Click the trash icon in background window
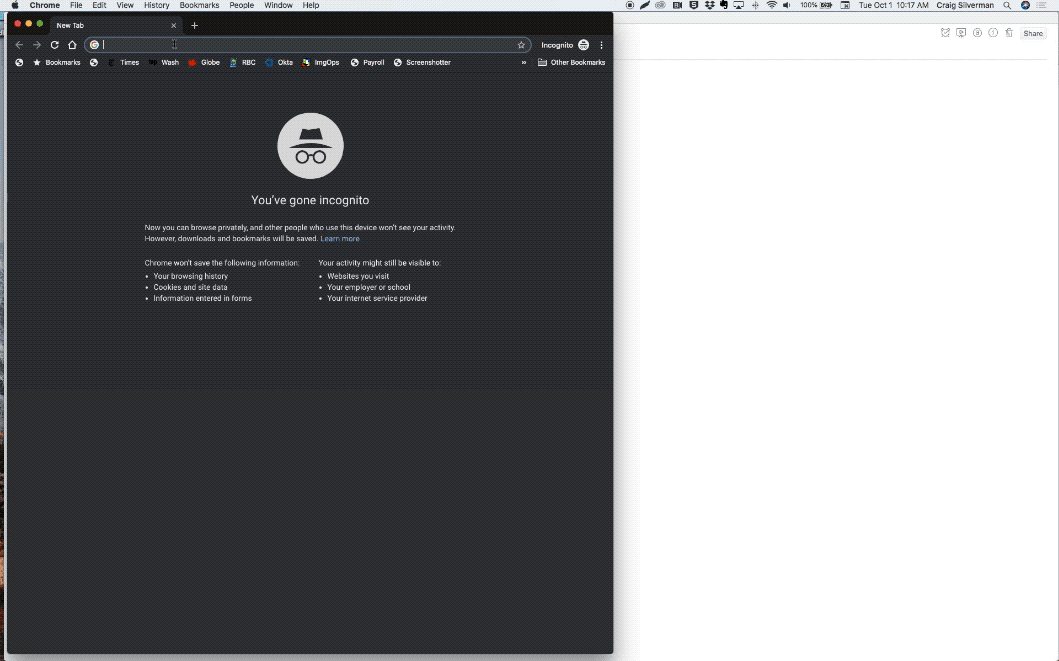1059x661 pixels. pos(1009,33)
